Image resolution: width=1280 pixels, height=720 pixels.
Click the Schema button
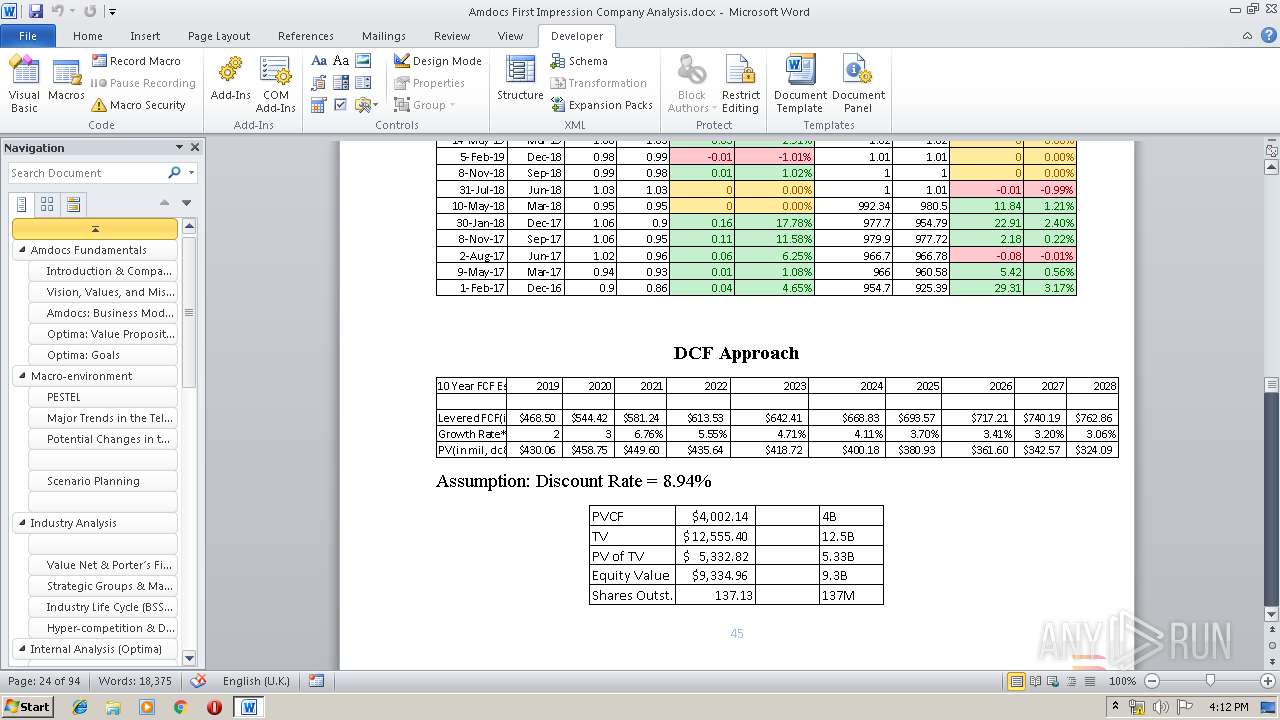[579, 61]
